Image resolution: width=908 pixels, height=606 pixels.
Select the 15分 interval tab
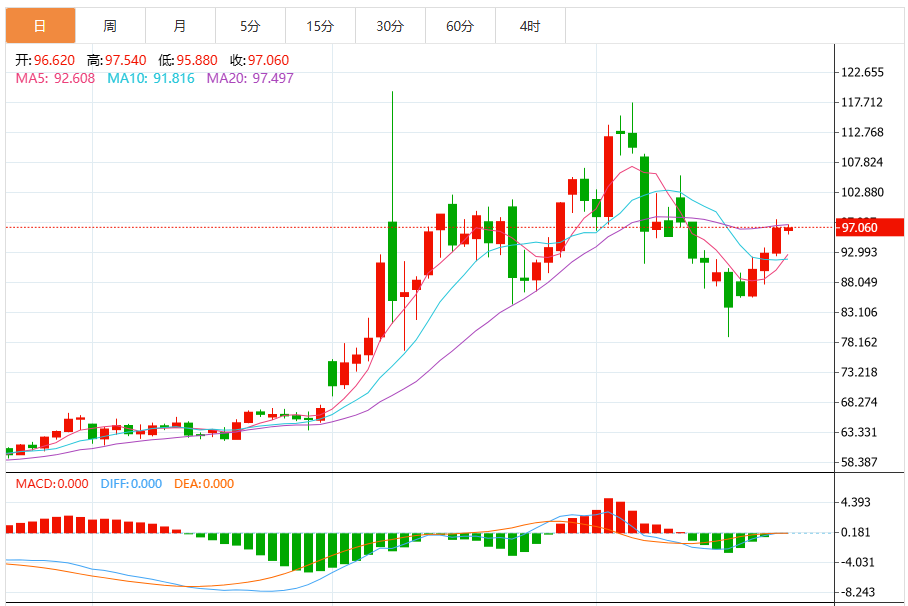click(x=320, y=26)
